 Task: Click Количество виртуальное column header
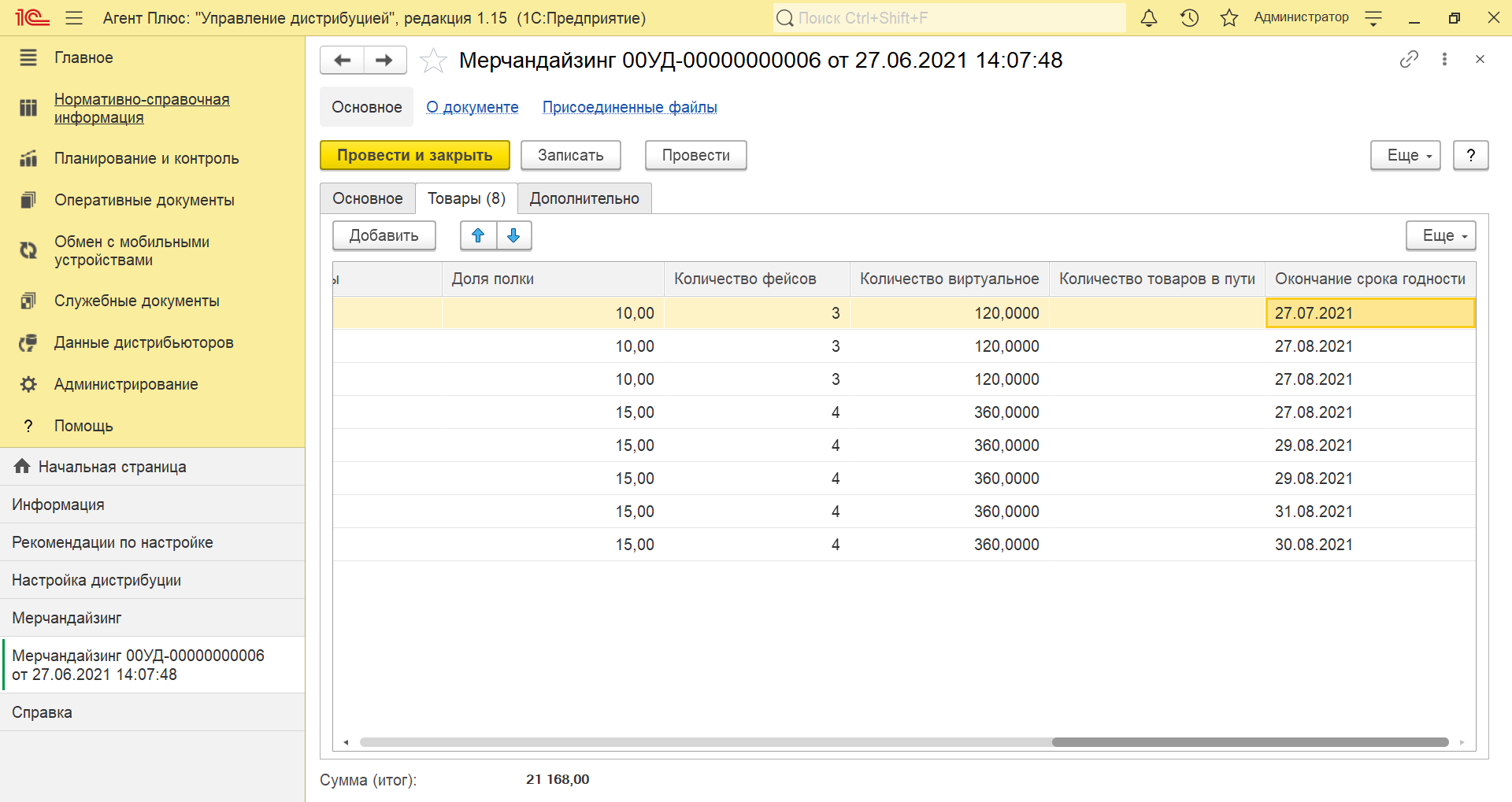coord(950,279)
